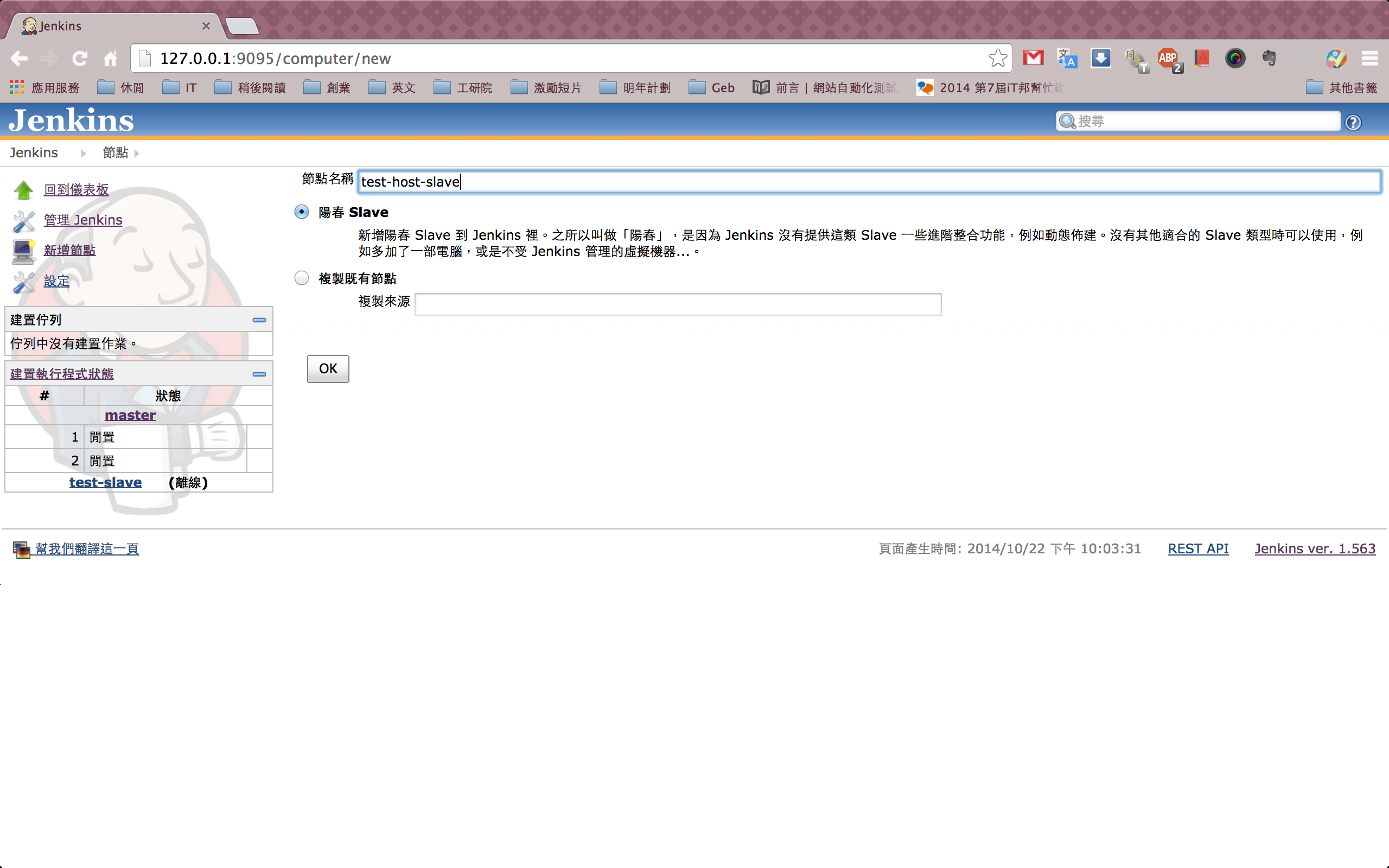Open the Geb bookmarks folder
The width and height of the screenshot is (1389, 868).
[711, 87]
